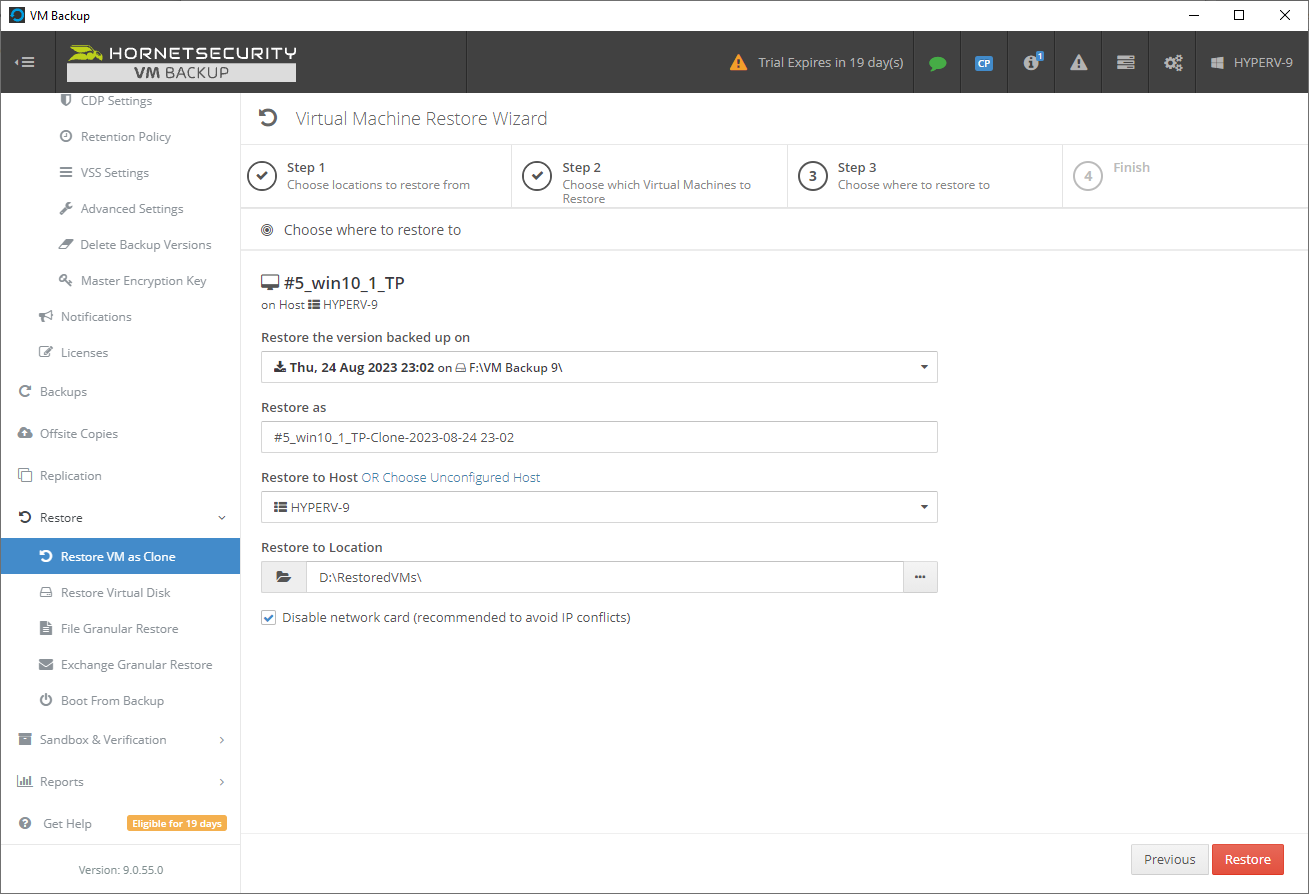Click the Hornetsecurity VM Backup logo

point(181,62)
